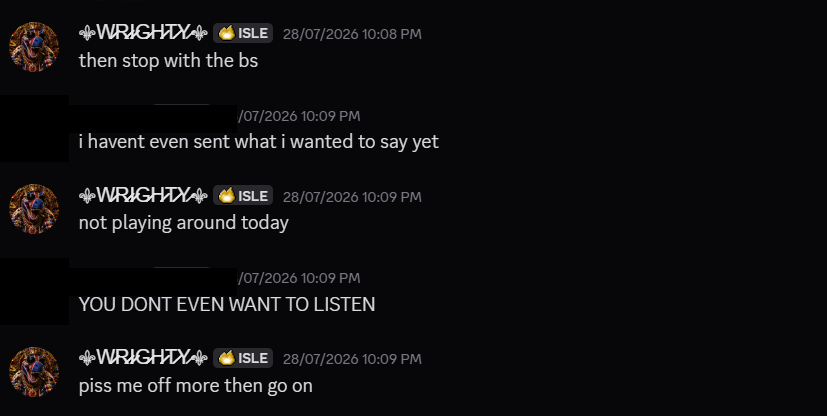Click the message "YOU DONT EVEN WANT TO LISTEN"
Image resolution: width=827 pixels, height=416 pixels.
click(227, 304)
